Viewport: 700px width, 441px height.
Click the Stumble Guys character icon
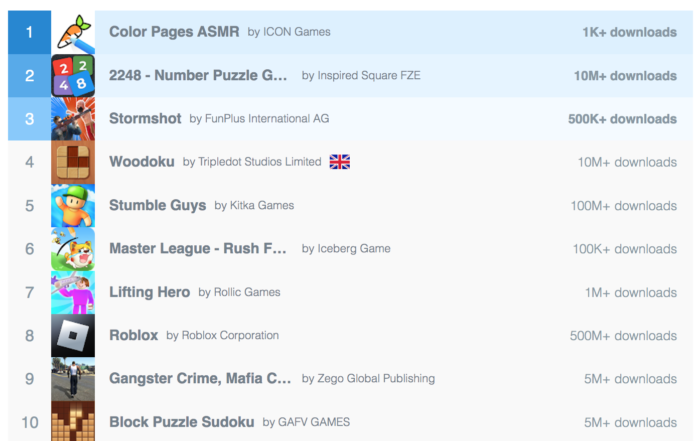coord(73,206)
